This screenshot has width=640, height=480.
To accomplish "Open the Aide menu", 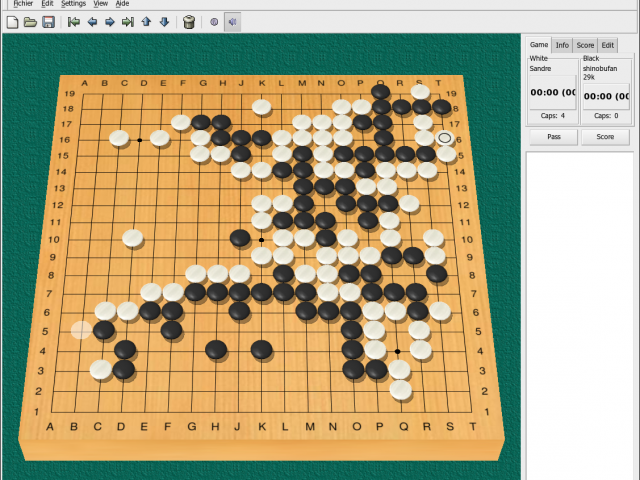I will tap(122, 4).
